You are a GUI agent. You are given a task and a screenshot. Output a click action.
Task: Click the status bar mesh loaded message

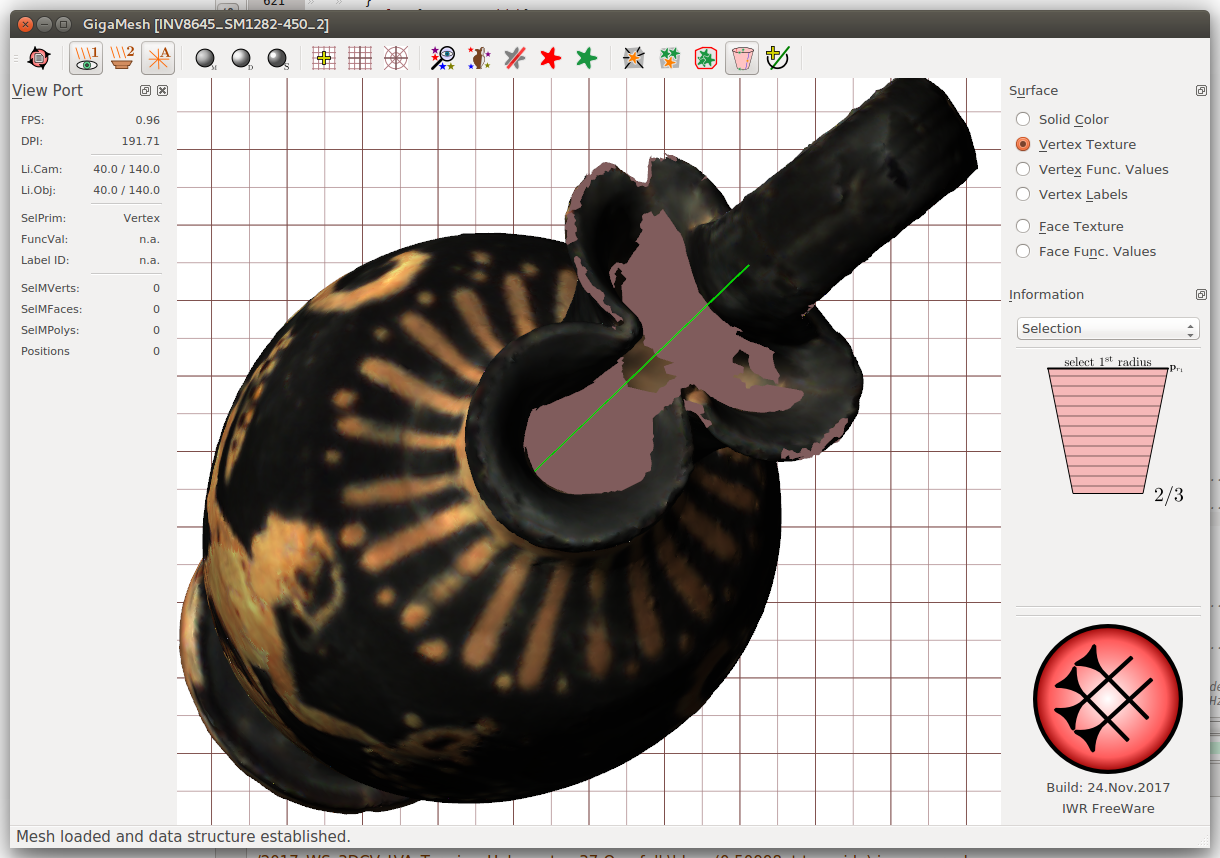tap(182, 836)
